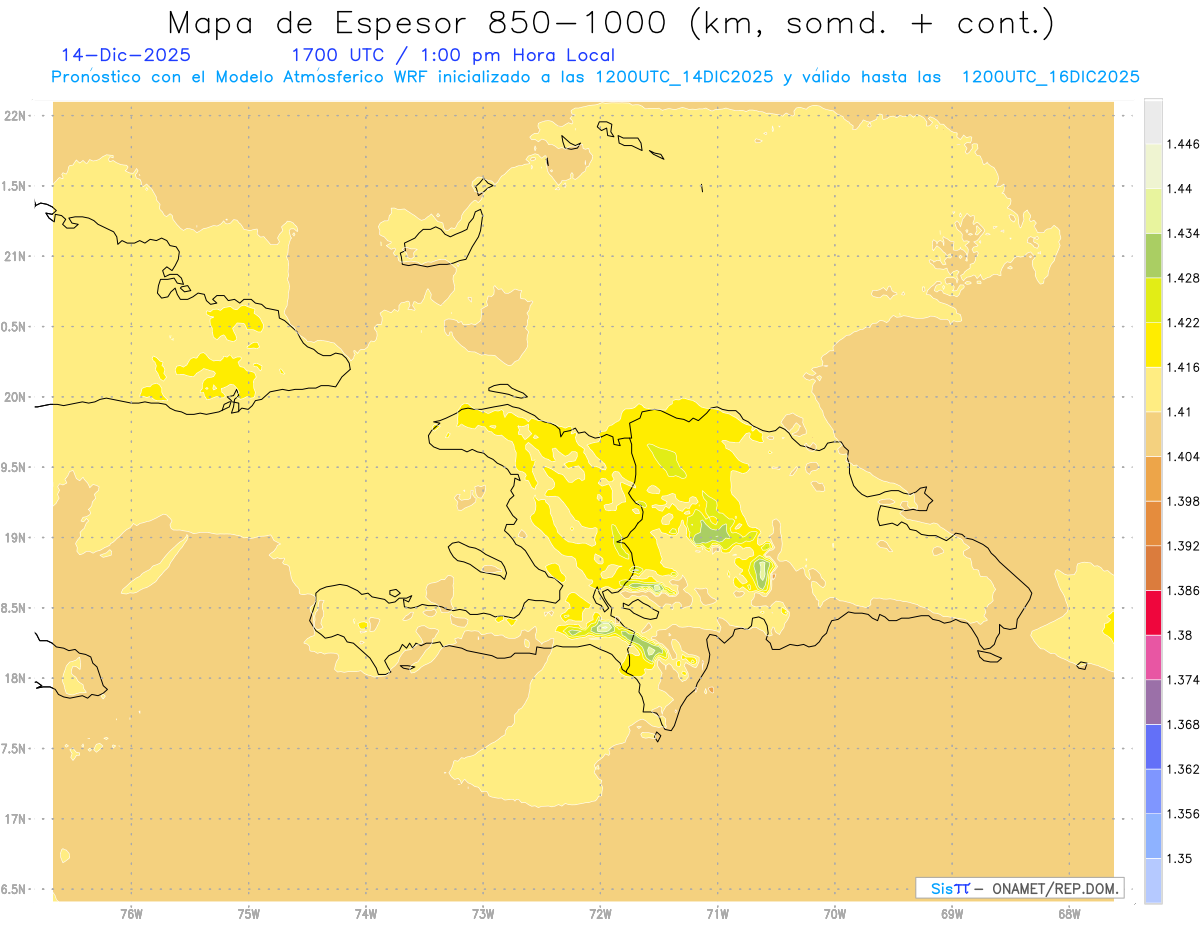Screen dimensions: 1200x927
Task: Click the '17N' latitude label
Action: (15, 819)
